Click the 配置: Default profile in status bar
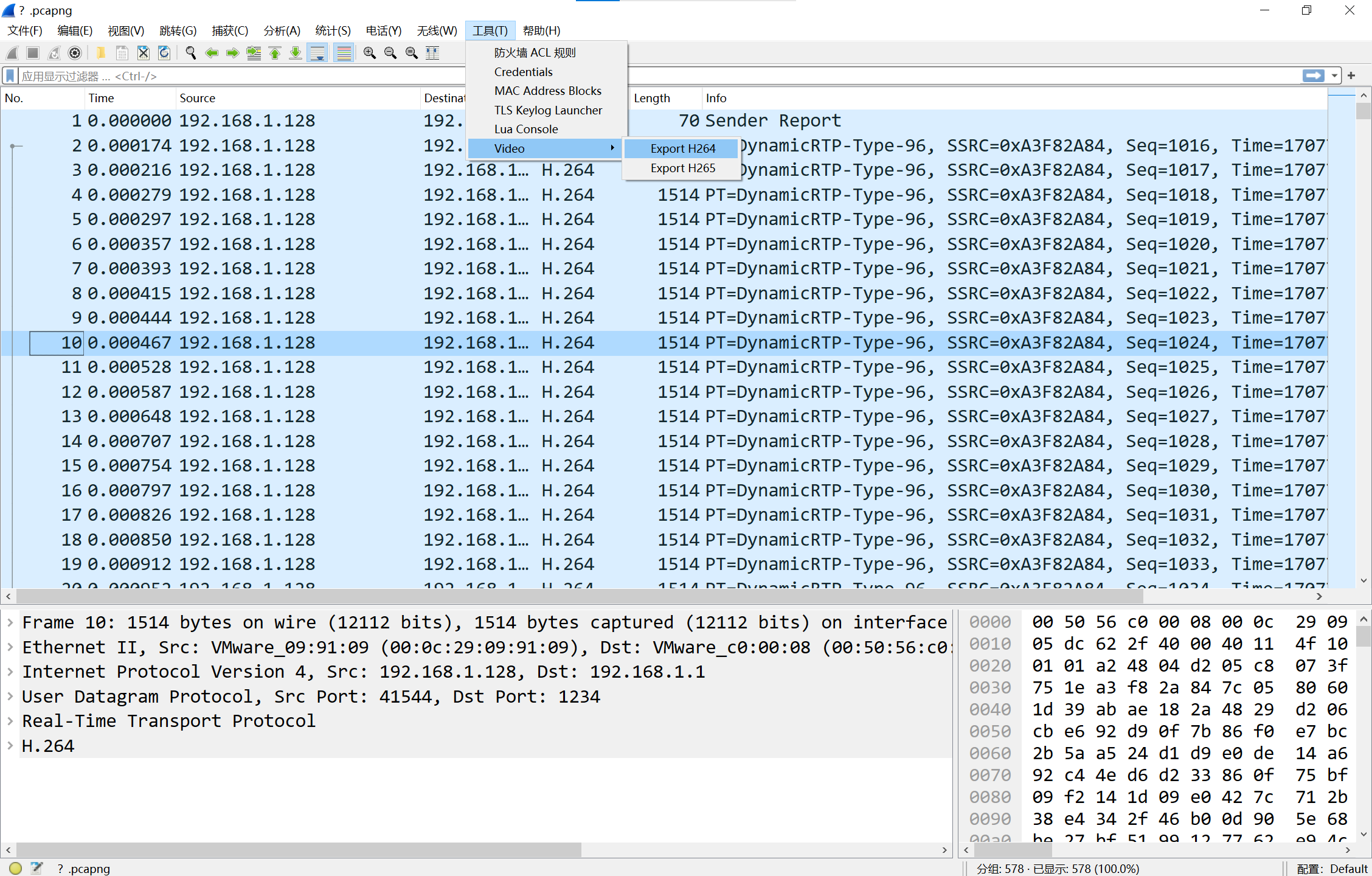The width and height of the screenshot is (1372, 876). tap(1332, 869)
